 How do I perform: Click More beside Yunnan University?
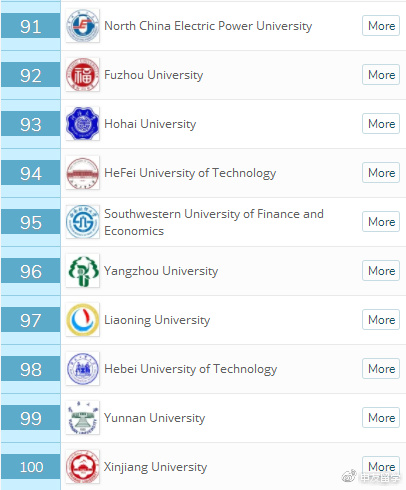pos(381,418)
